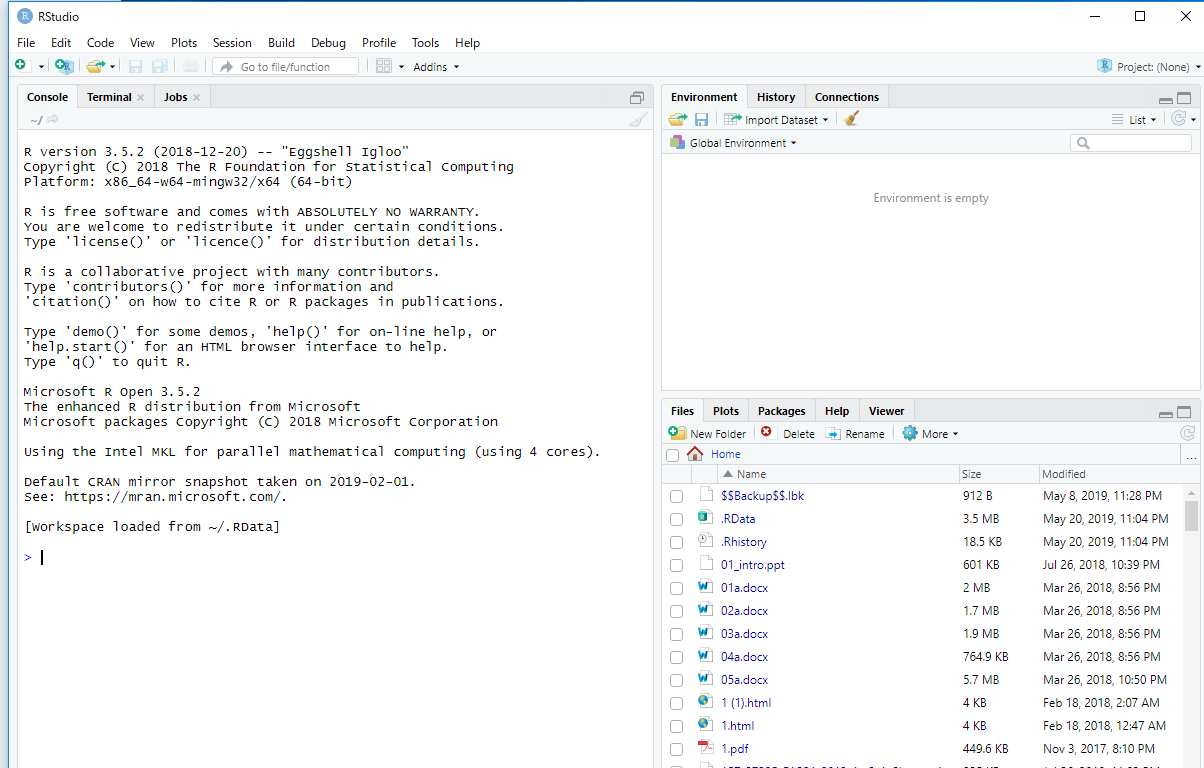The width and height of the screenshot is (1204, 768).
Task: Tick the checkbox for $$Backup$$.lbk
Action: [x=677, y=496]
